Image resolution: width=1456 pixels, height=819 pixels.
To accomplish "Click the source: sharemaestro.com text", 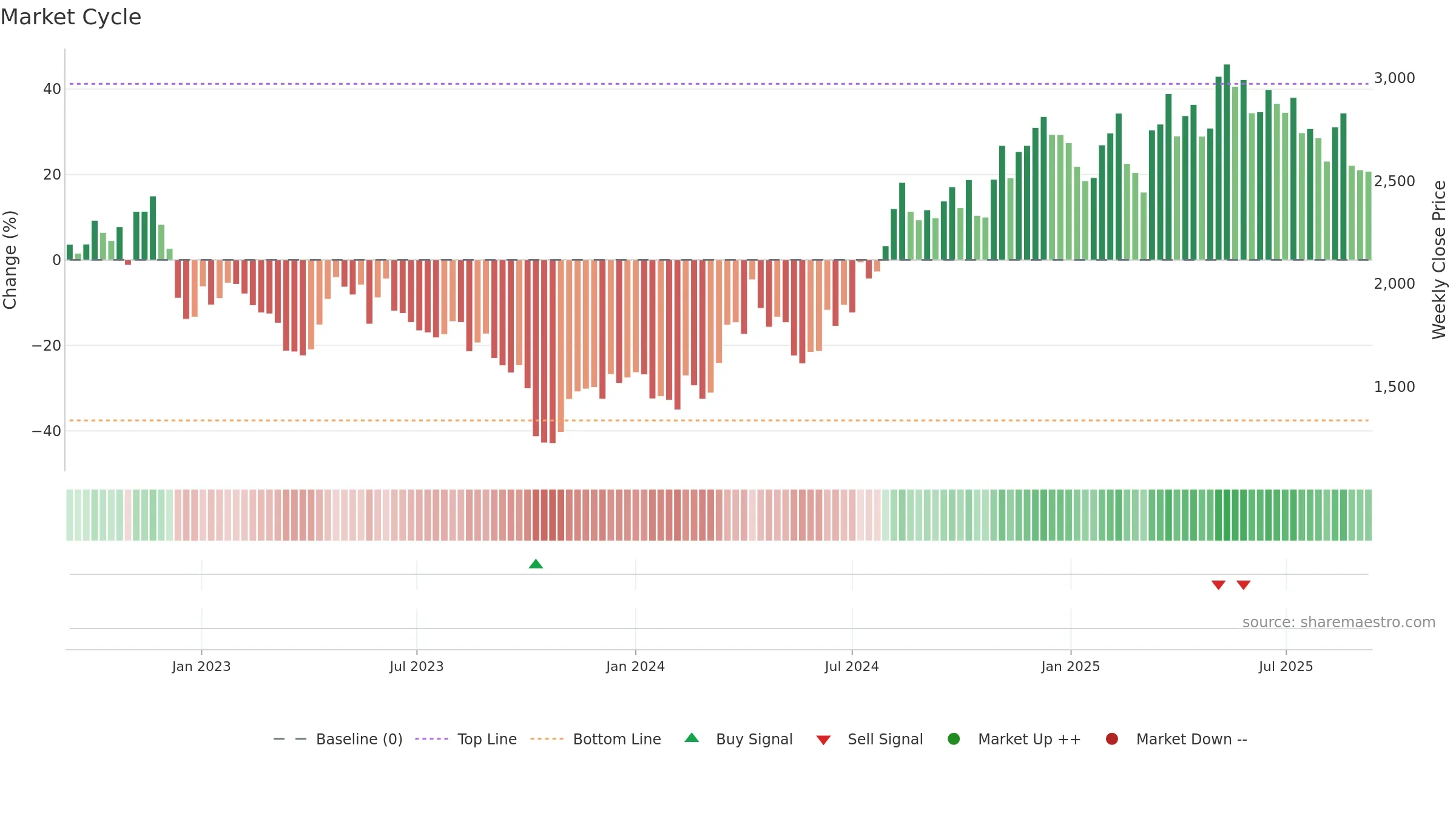I will coord(1339,622).
